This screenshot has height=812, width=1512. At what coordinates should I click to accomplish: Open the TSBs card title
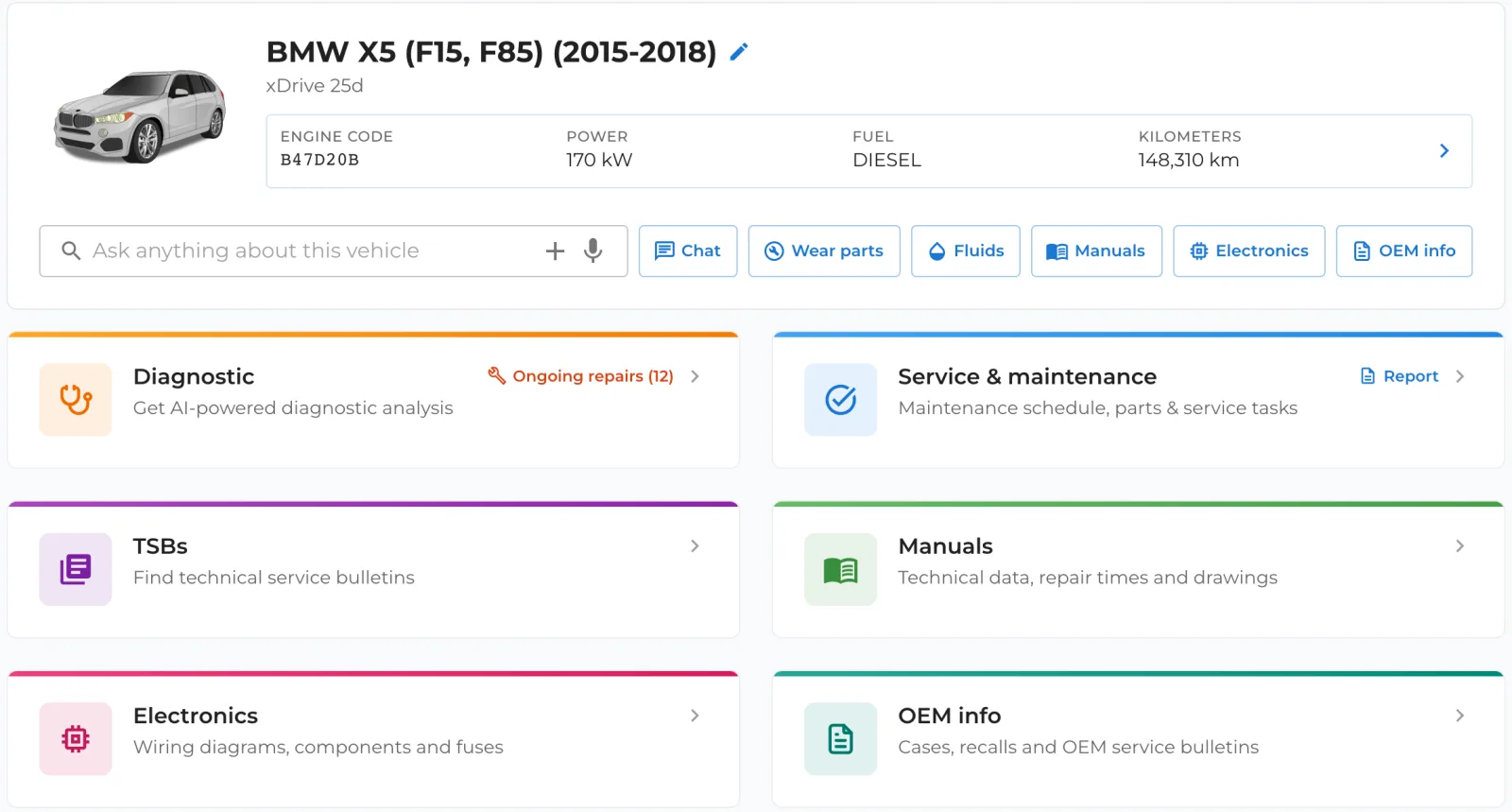pyautogui.click(x=161, y=546)
